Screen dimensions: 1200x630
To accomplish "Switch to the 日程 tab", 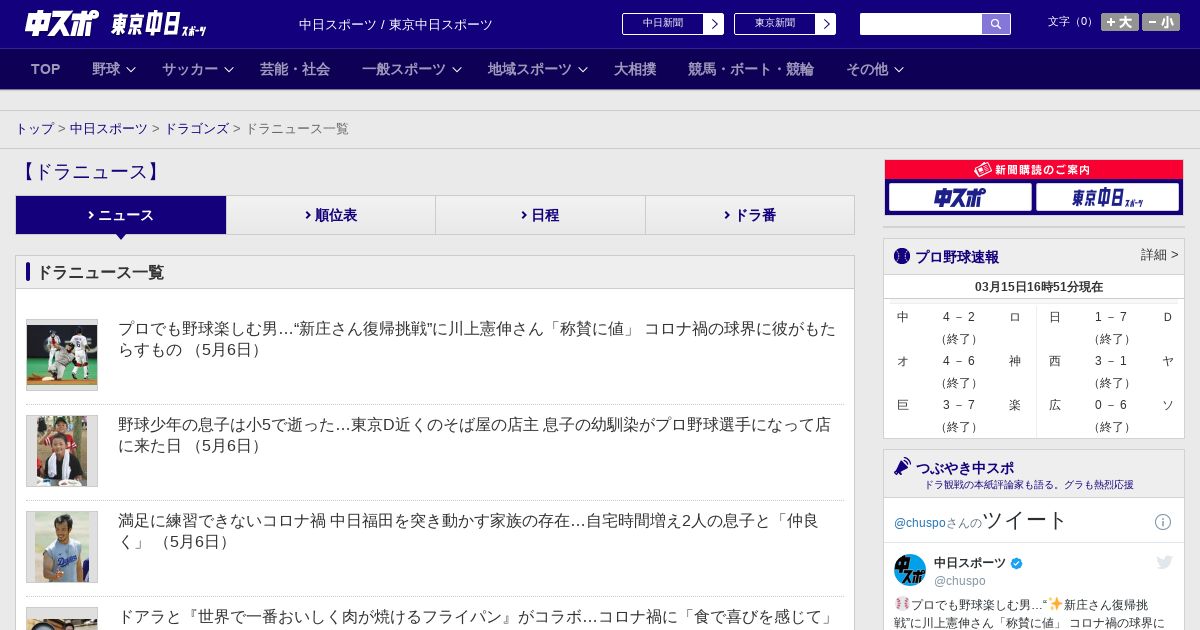I will pos(541,215).
